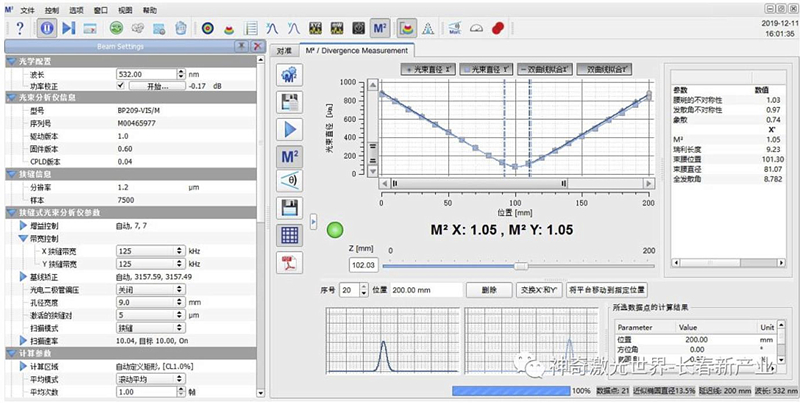Click the blue start measurement play icon

(x=289, y=129)
